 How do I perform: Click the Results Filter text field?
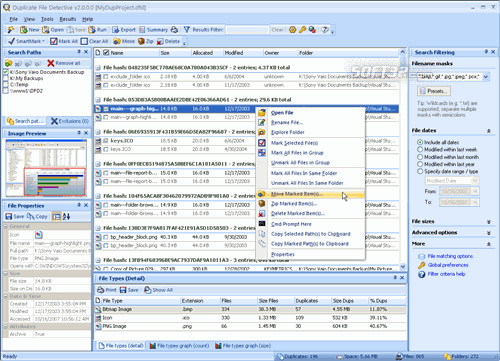coord(247,30)
